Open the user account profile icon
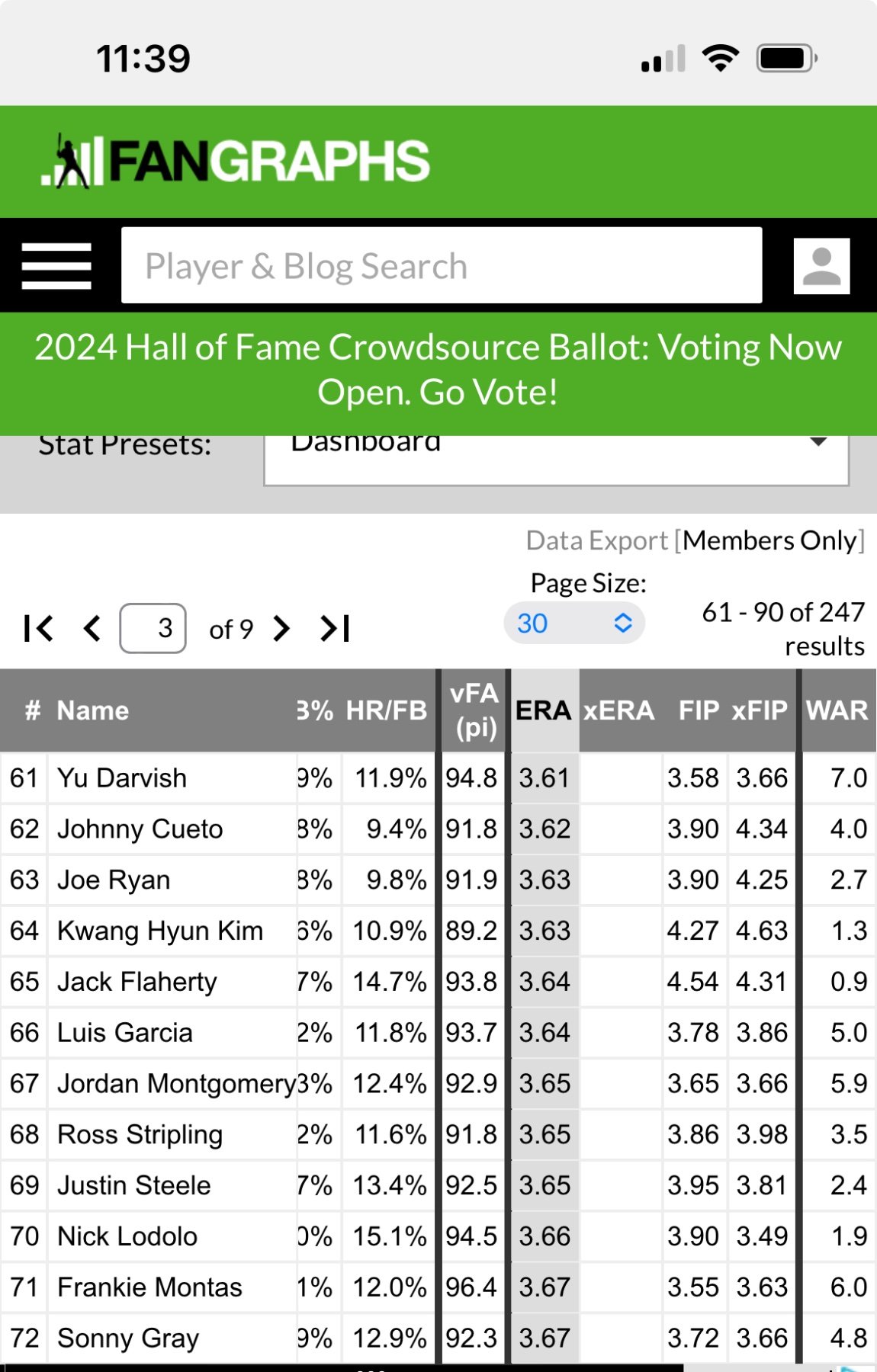The image size is (877, 1372). [821, 266]
